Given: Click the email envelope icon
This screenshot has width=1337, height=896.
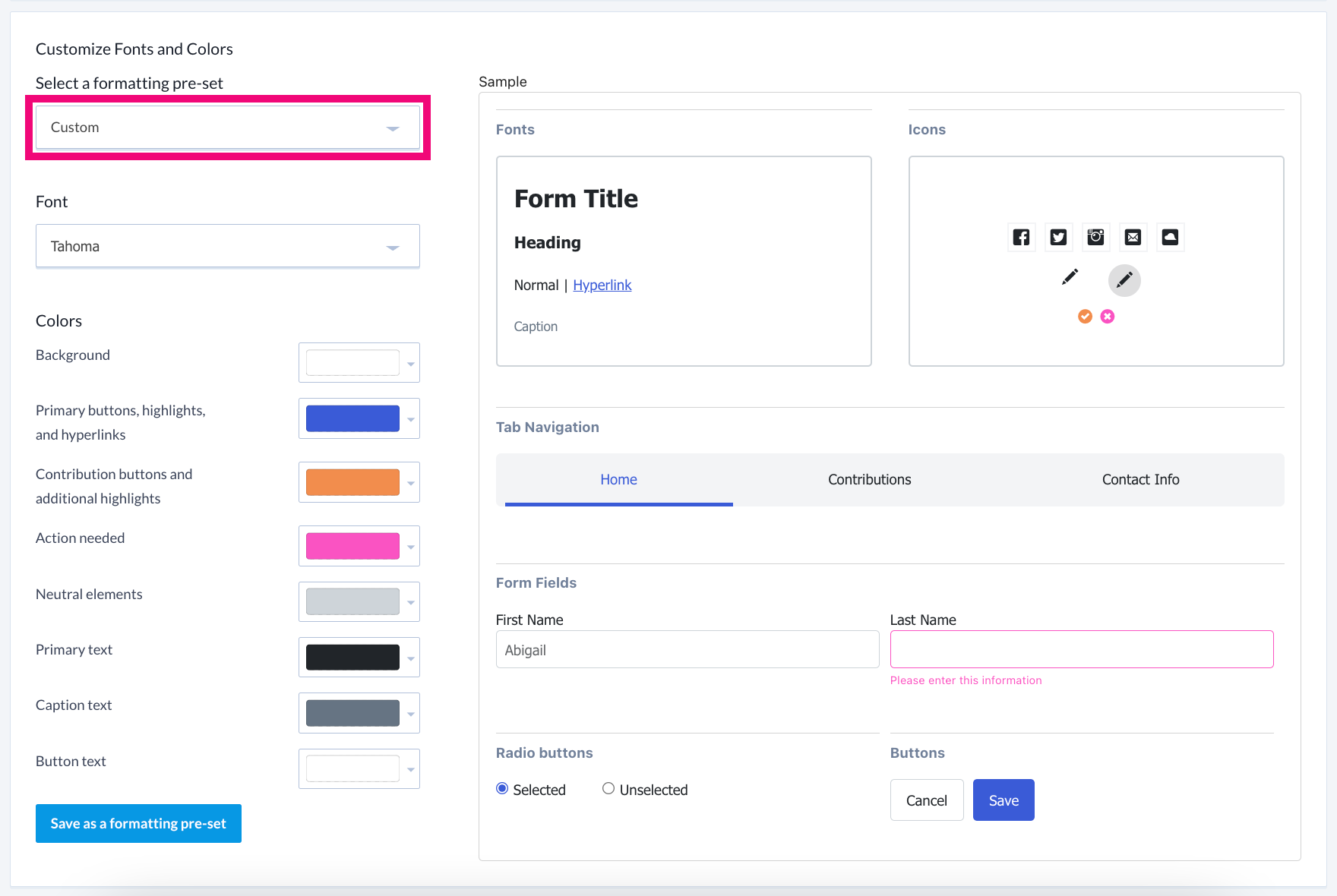Looking at the screenshot, I should 1133,238.
